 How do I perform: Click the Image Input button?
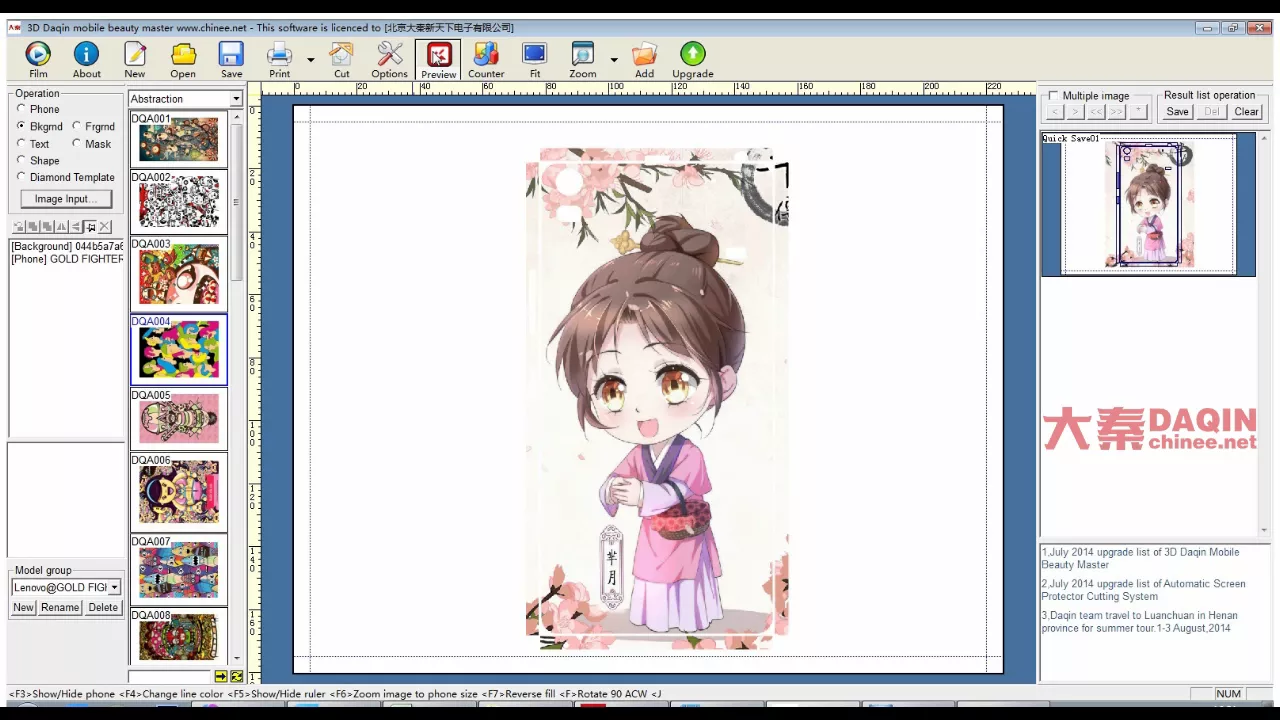coord(66,199)
